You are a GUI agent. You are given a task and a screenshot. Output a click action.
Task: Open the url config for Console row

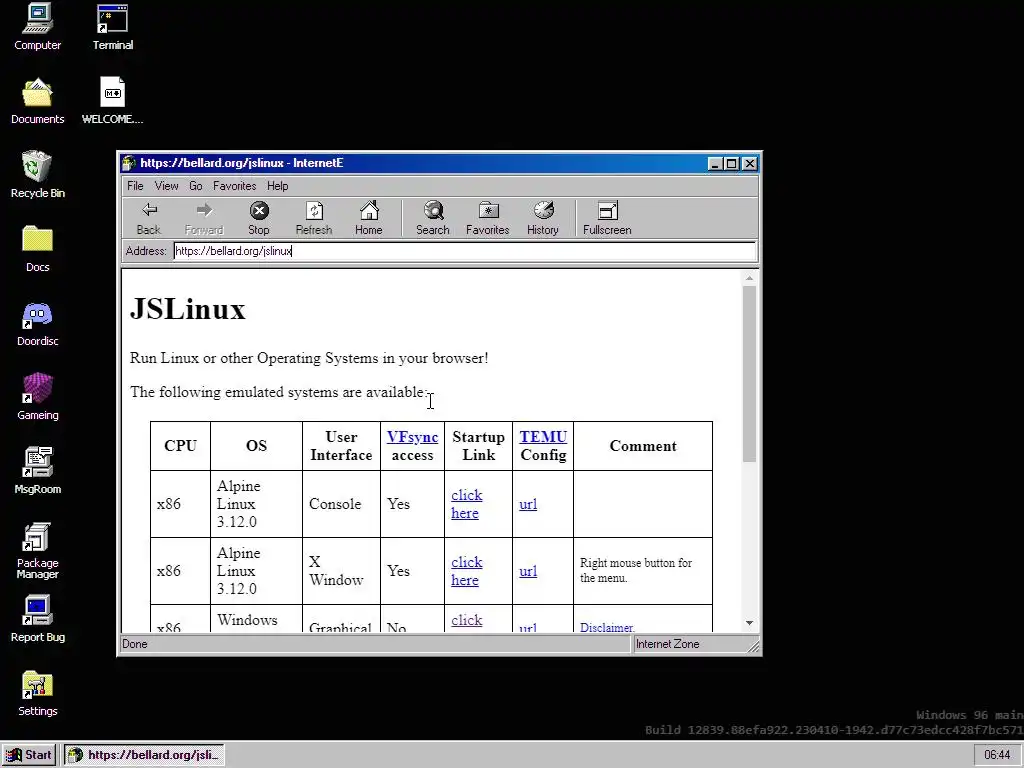[x=528, y=504]
